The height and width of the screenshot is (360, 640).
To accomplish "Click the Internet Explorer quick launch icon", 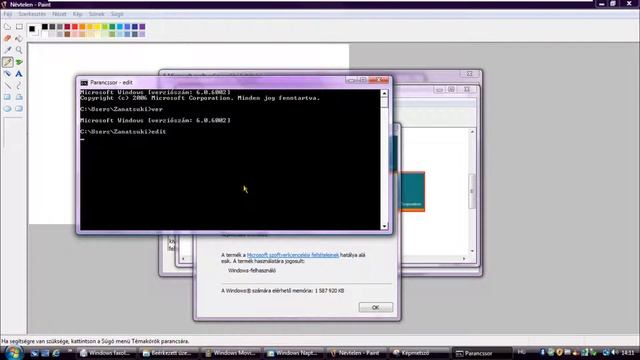I will (x=56, y=353).
